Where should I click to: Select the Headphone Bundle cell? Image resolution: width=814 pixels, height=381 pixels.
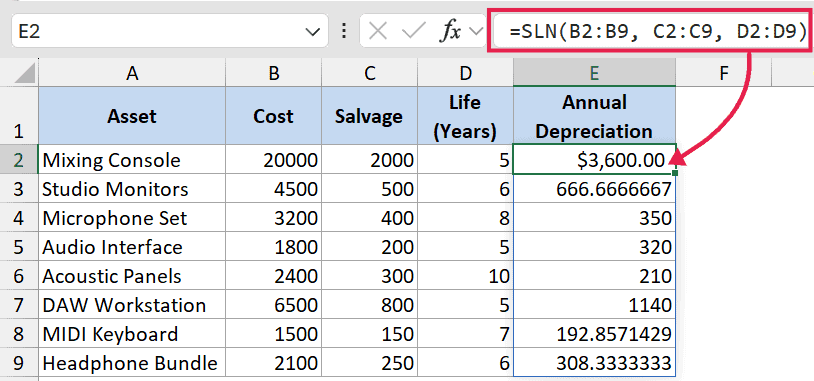132,362
